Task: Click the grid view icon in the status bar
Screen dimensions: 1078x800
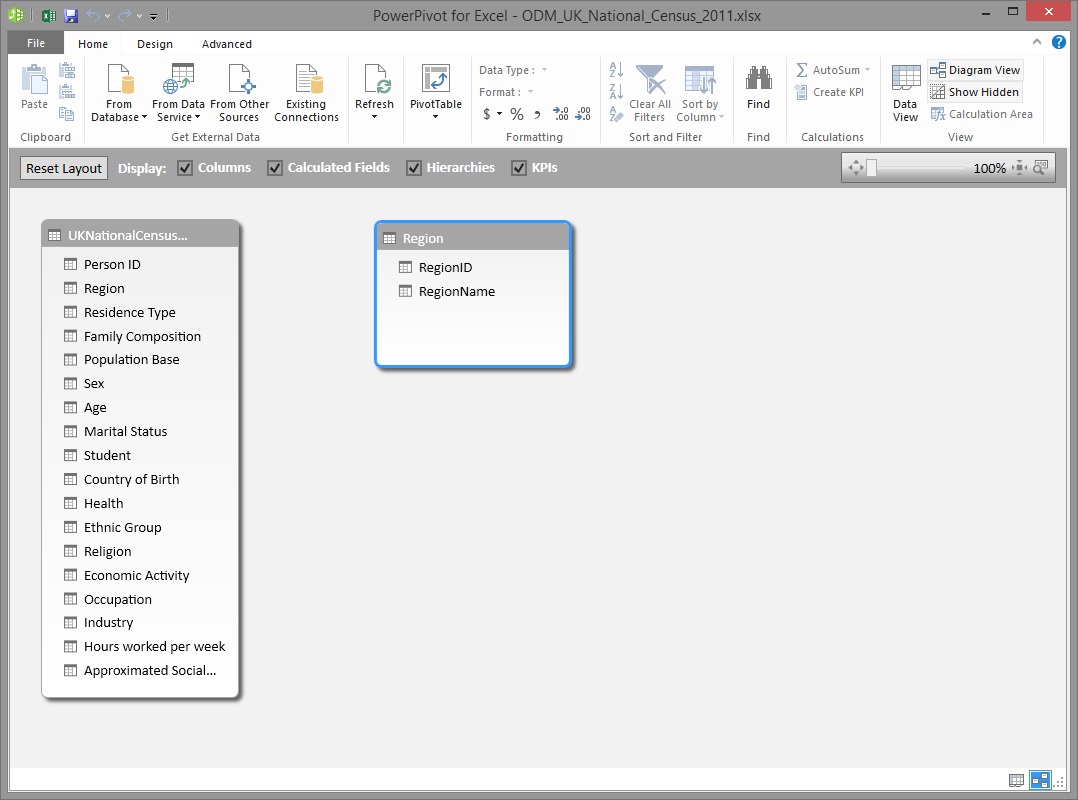Action: click(x=1016, y=781)
